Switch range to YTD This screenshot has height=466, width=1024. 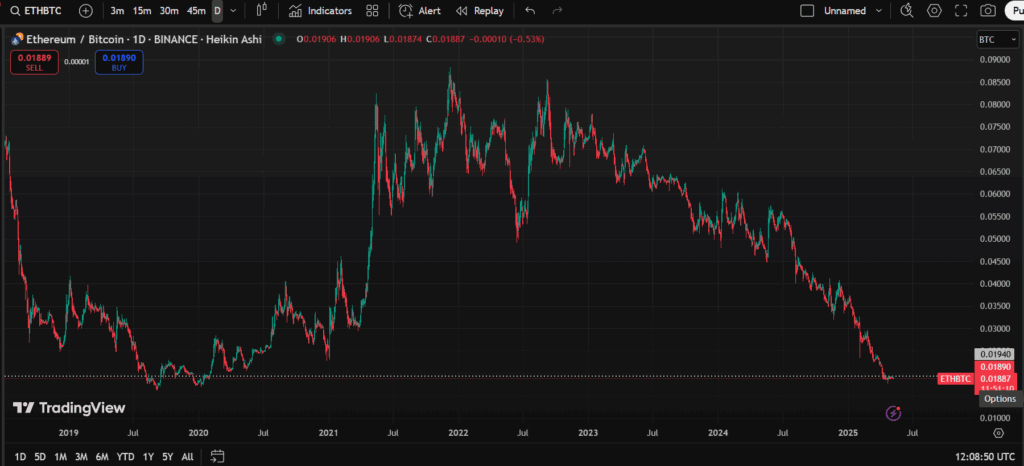(125, 457)
